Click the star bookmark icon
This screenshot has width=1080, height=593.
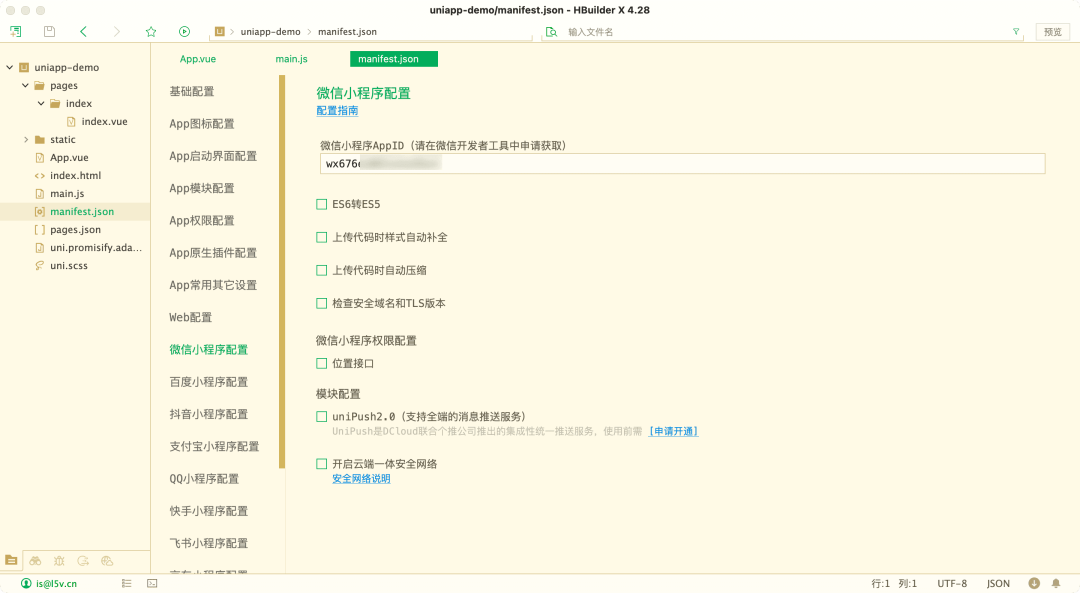tap(151, 32)
